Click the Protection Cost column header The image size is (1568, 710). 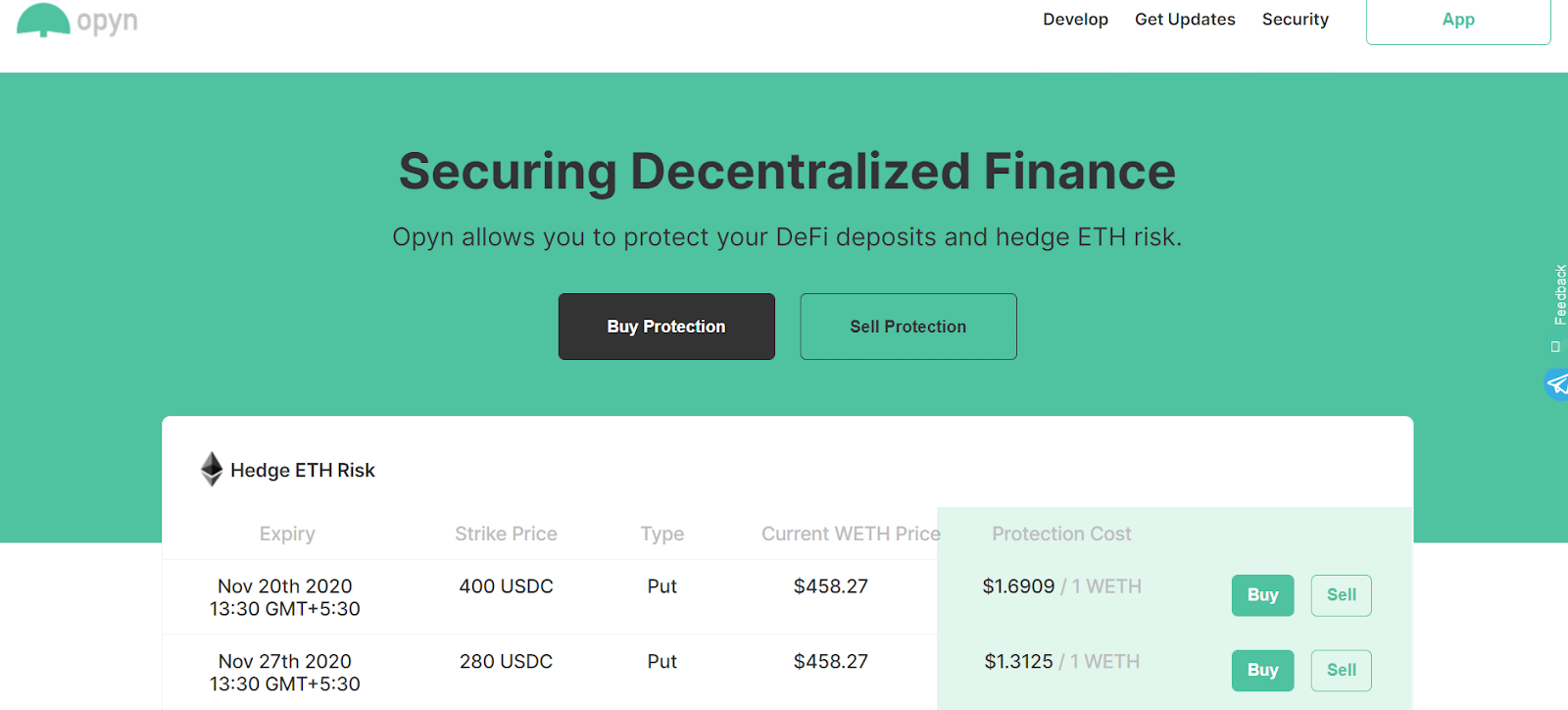(1061, 534)
